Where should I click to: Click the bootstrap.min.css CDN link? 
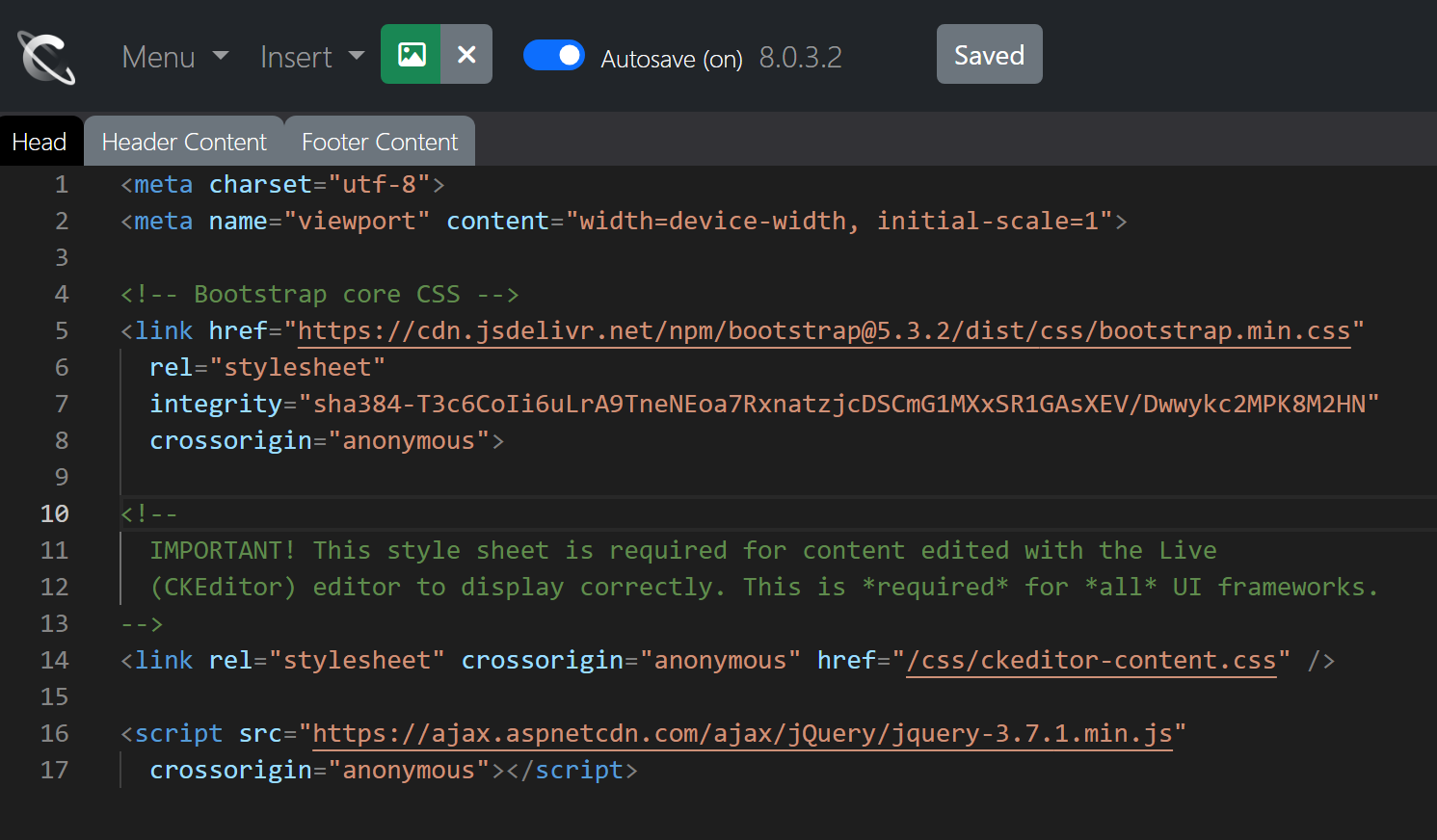[x=824, y=330]
